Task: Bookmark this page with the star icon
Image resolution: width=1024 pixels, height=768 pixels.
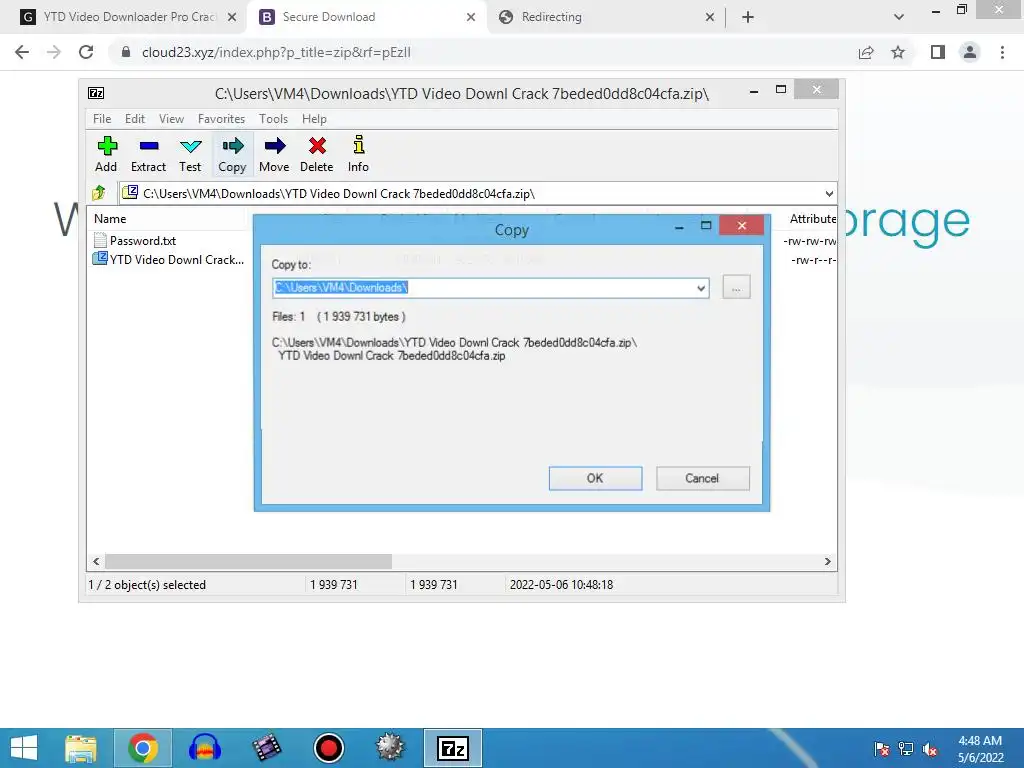Action: (x=898, y=52)
